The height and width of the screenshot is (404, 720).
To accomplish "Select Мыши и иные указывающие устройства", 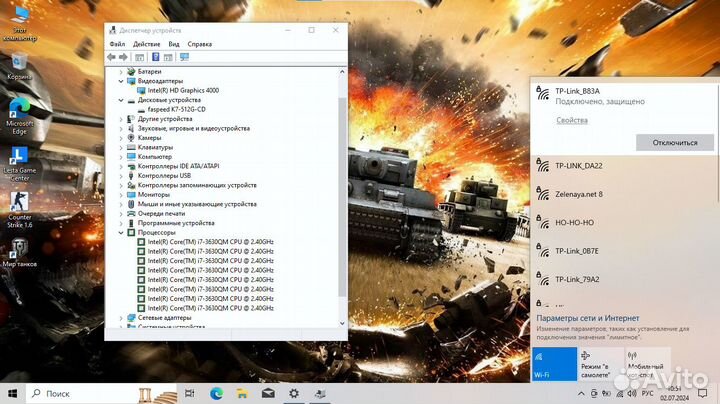I will [197, 204].
